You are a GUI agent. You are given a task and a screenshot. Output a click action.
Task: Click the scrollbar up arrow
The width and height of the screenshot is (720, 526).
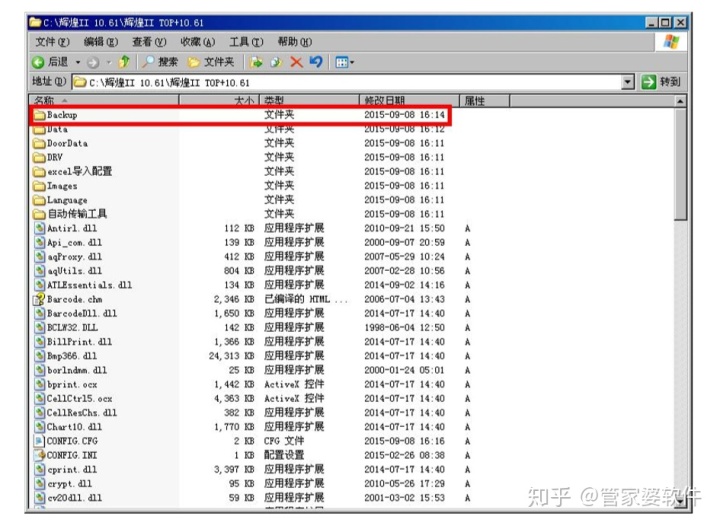click(x=680, y=101)
